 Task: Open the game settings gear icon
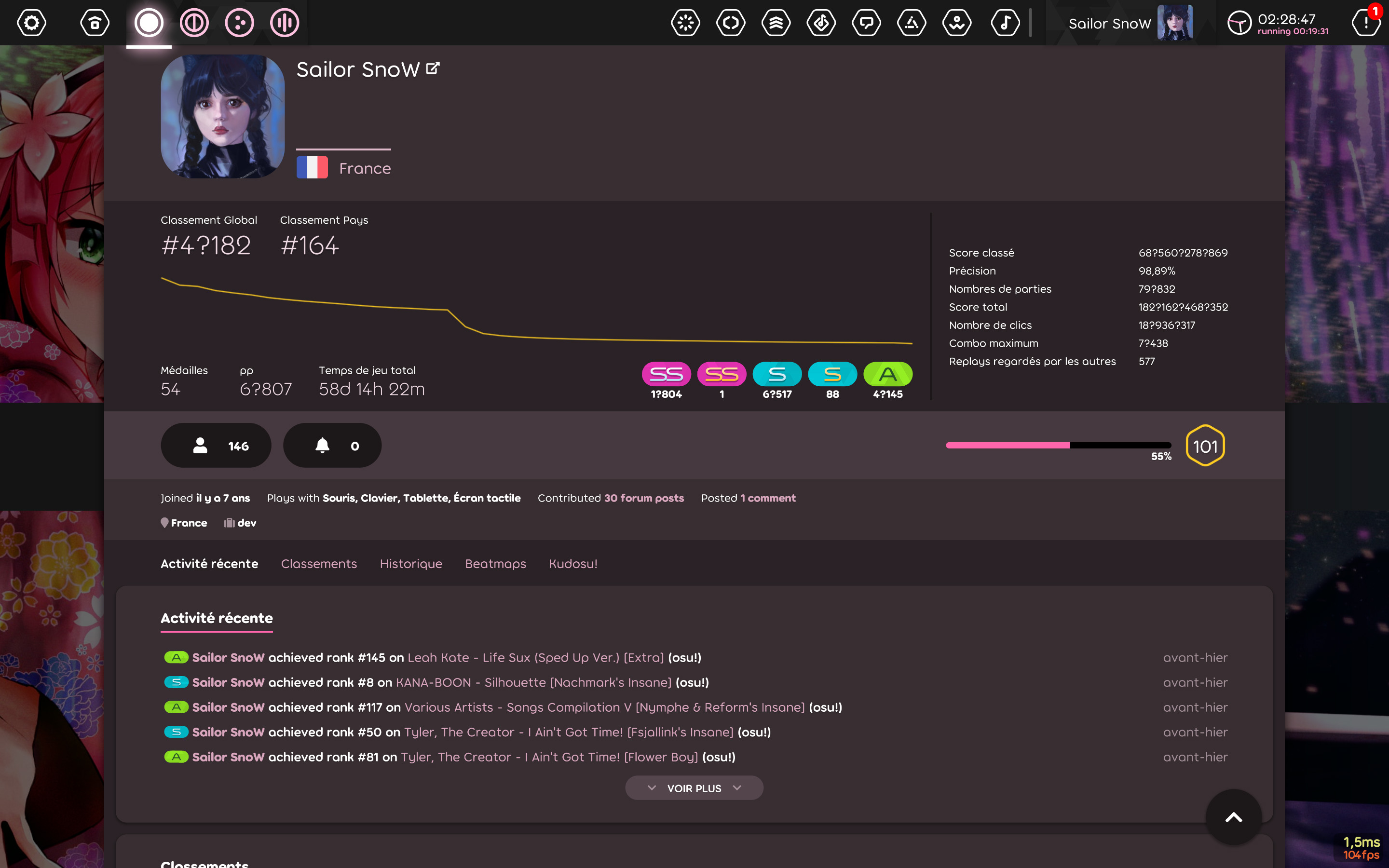tap(31, 23)
